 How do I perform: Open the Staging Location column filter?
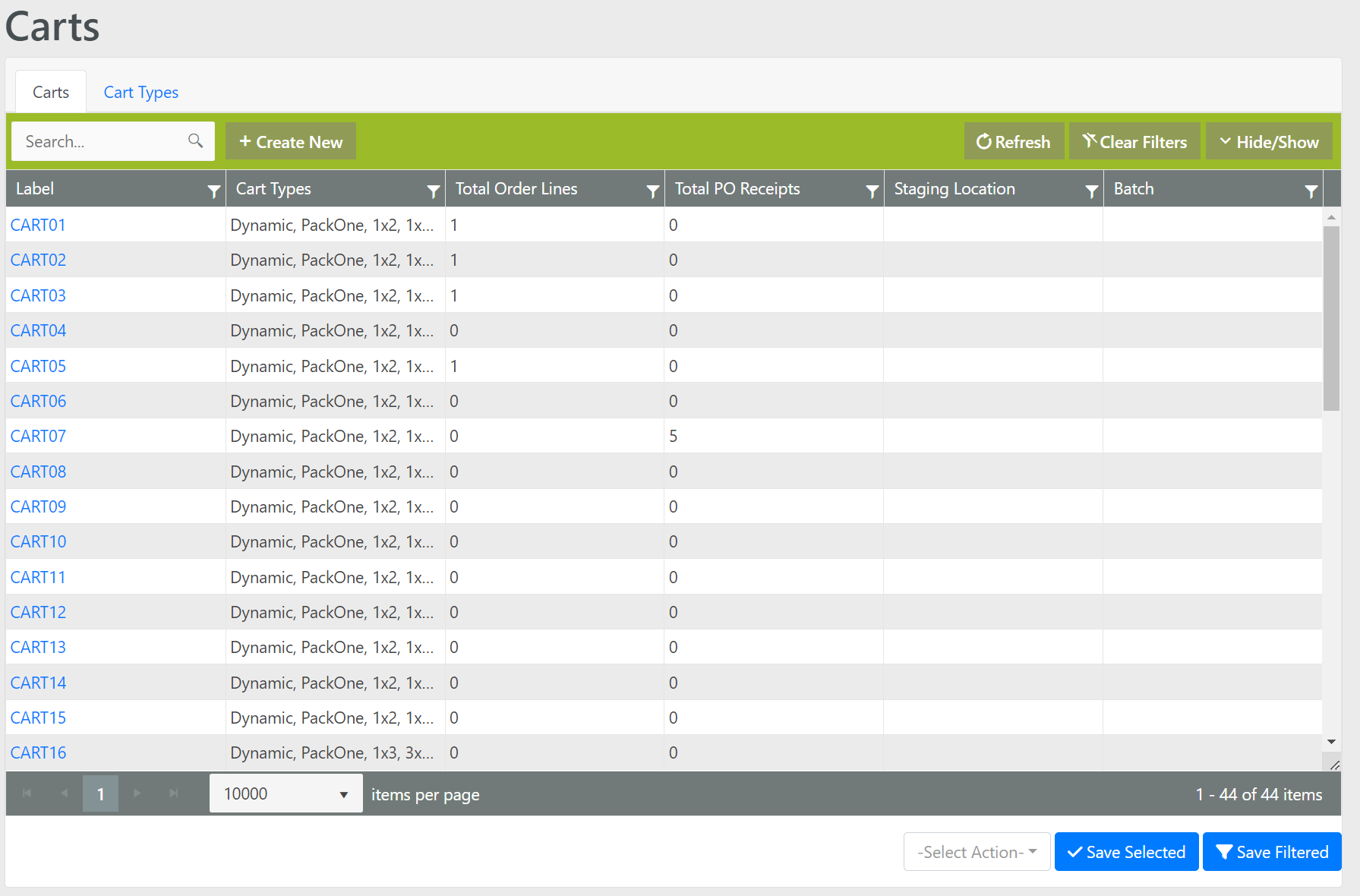[1091, 191]
